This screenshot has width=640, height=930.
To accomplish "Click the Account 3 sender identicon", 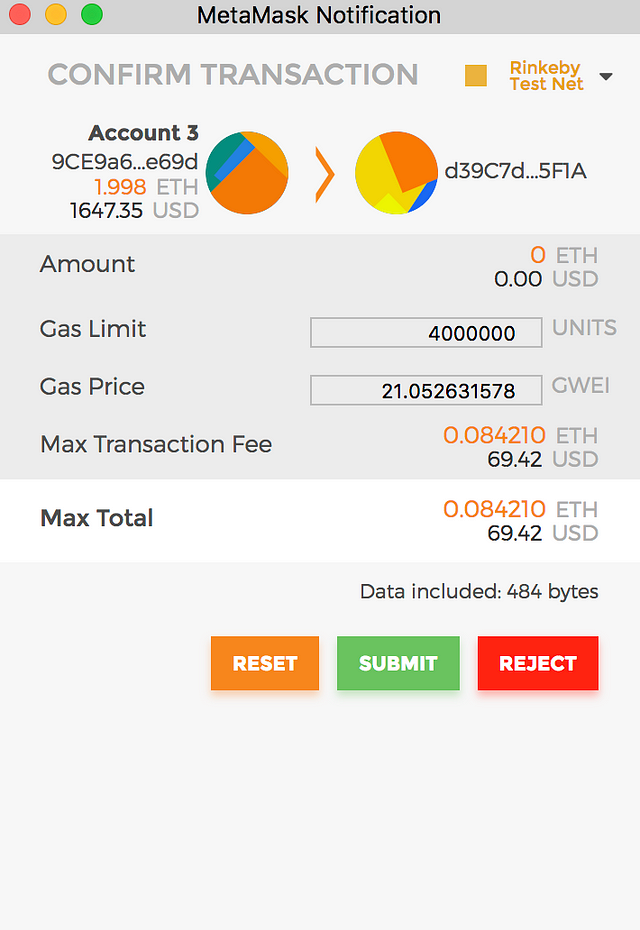I will [x=247, y=173].
